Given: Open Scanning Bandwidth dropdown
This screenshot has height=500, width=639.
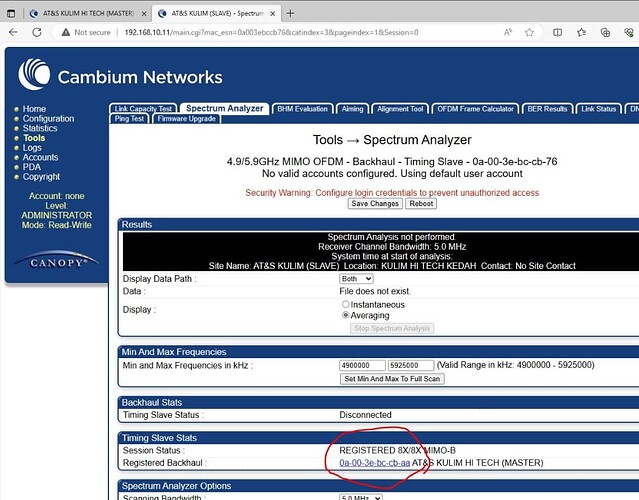Looking at the screenshot, I should pyautogui.click(x=361, y=497).
